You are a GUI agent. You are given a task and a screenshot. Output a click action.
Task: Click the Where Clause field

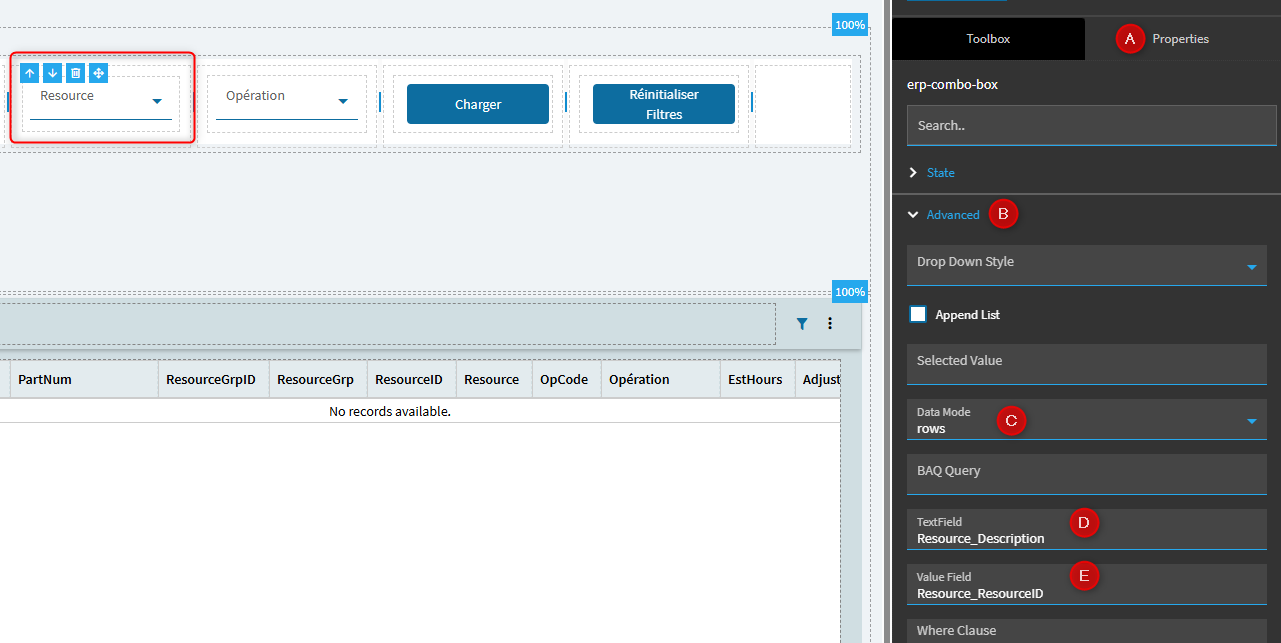[1087, 631]
